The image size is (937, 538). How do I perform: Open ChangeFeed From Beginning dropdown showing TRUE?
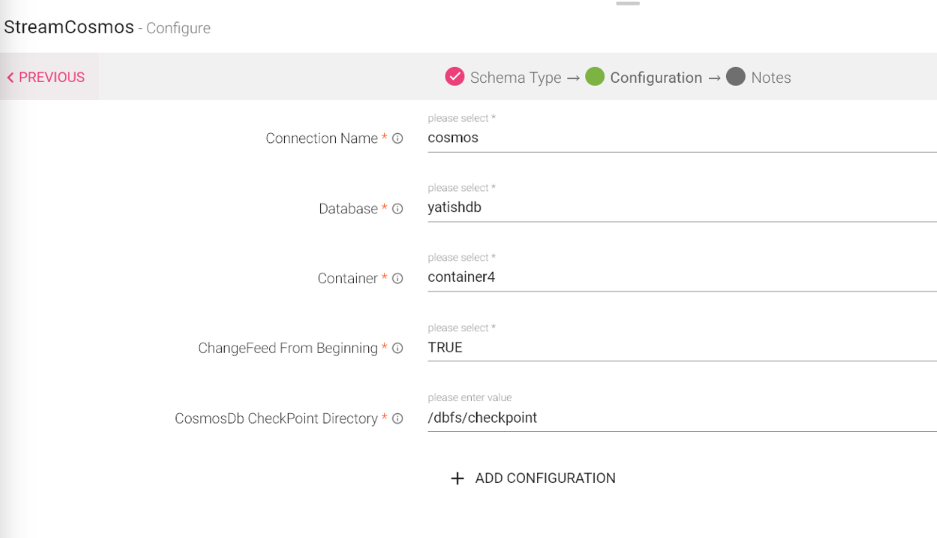pyautogui.click(x=682, y=347)
